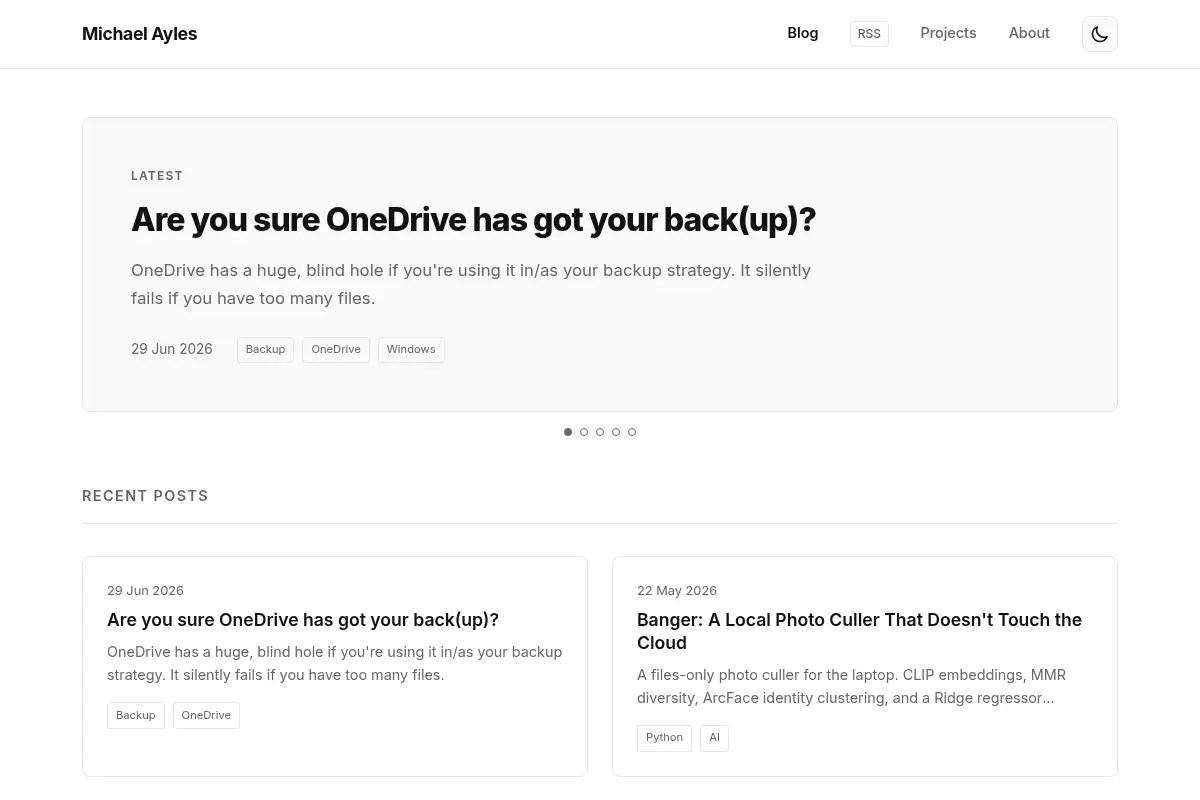1200x800 pixels.
Task: Select the Backup tag in the featured post
Action: [265, 349]
